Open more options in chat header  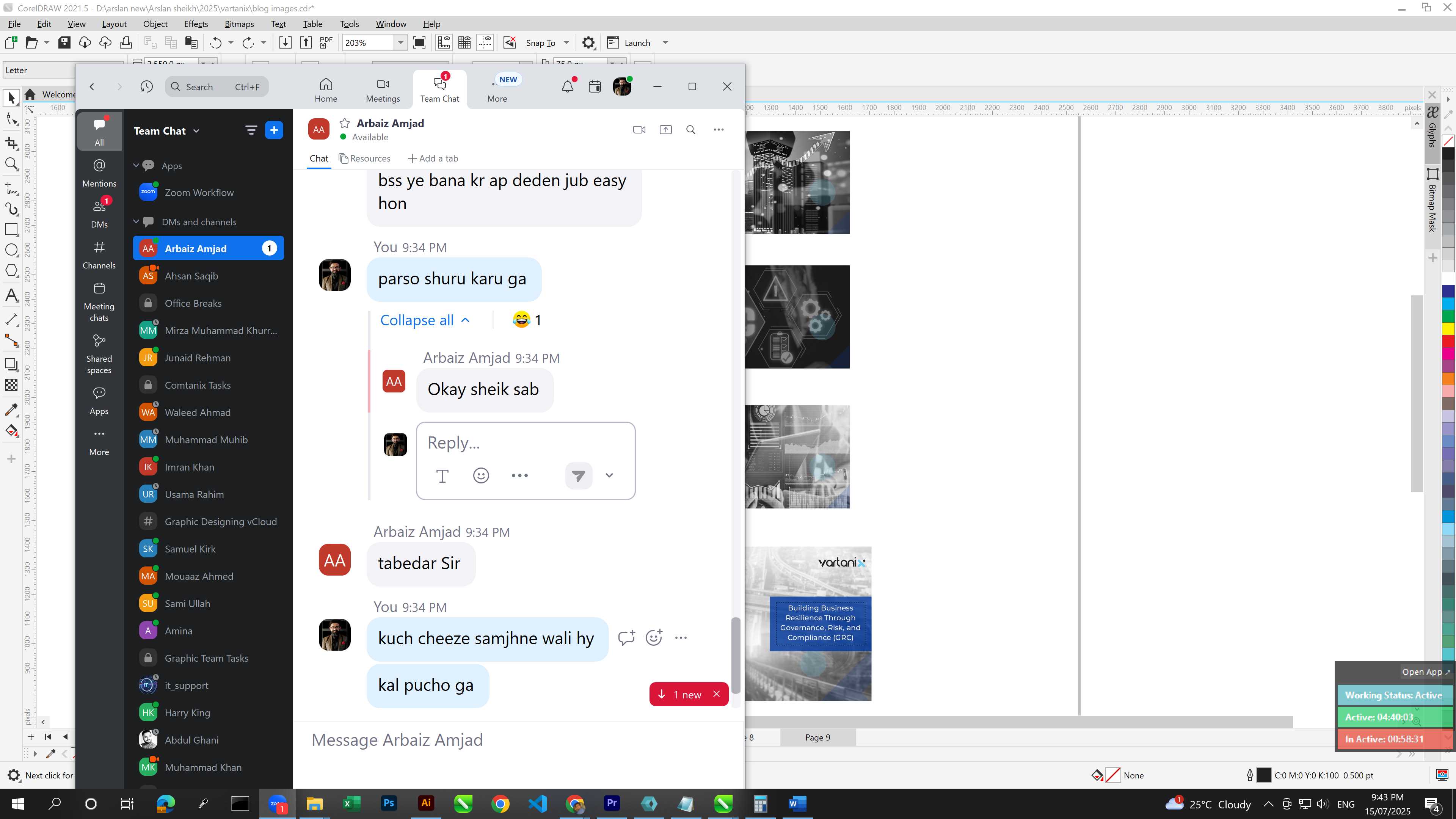(719, 129)
